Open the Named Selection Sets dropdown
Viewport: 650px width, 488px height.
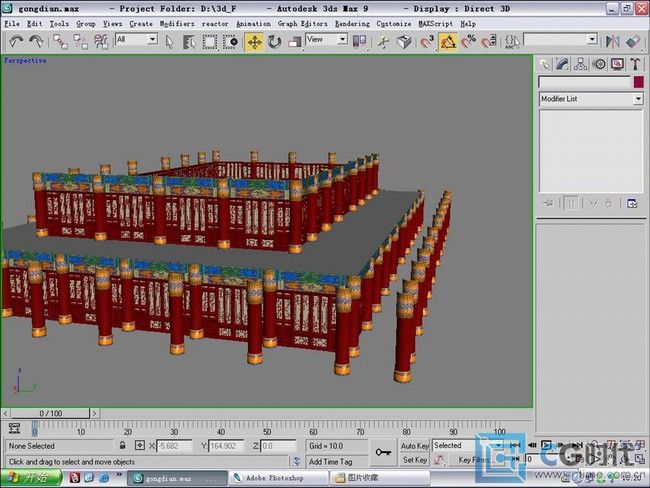[x=592, y=40]
